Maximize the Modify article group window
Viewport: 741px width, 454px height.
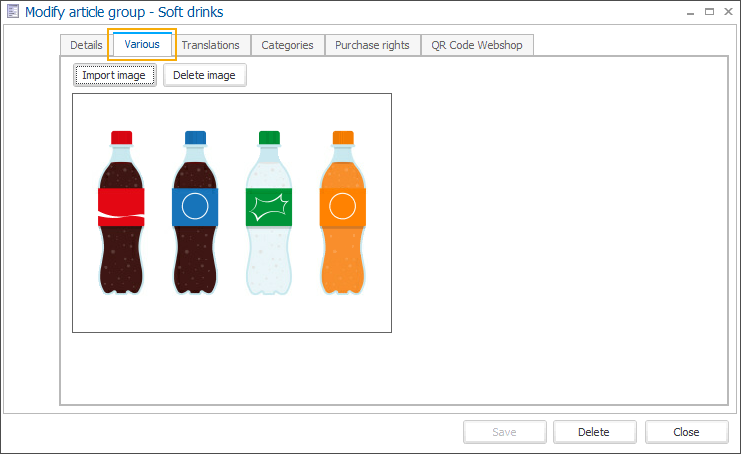(708, 12)
